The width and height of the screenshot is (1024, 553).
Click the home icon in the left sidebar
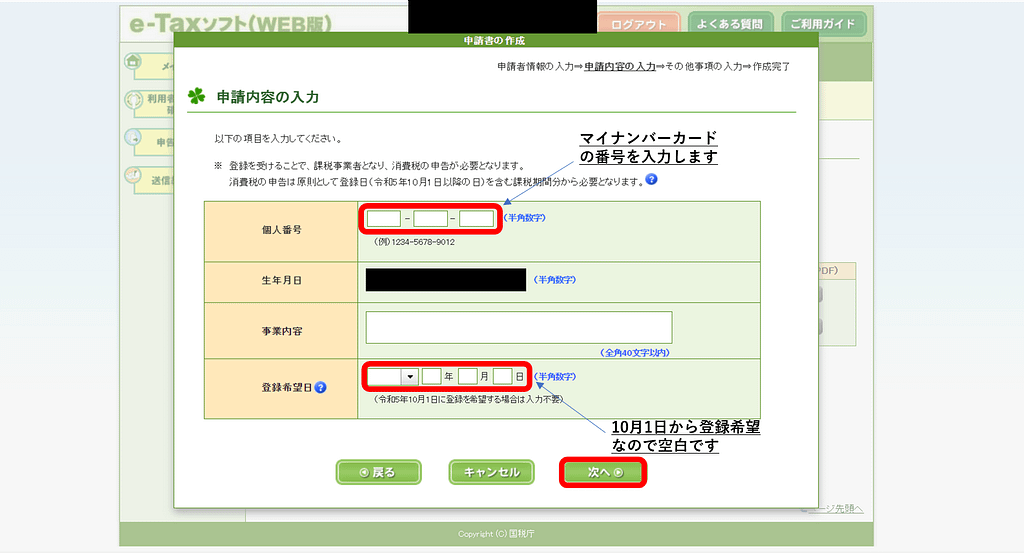[133, 62]
